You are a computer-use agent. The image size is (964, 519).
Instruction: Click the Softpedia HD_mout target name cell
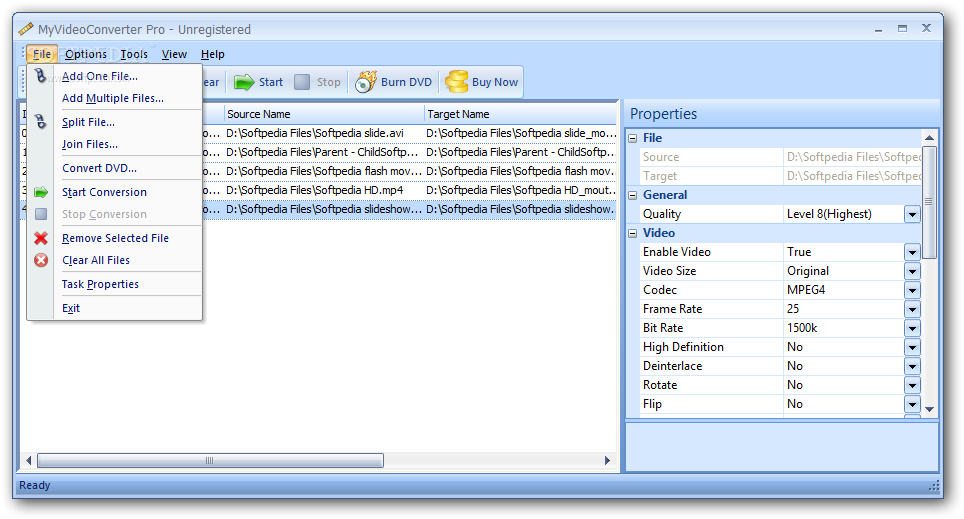[x=521, y=191]
